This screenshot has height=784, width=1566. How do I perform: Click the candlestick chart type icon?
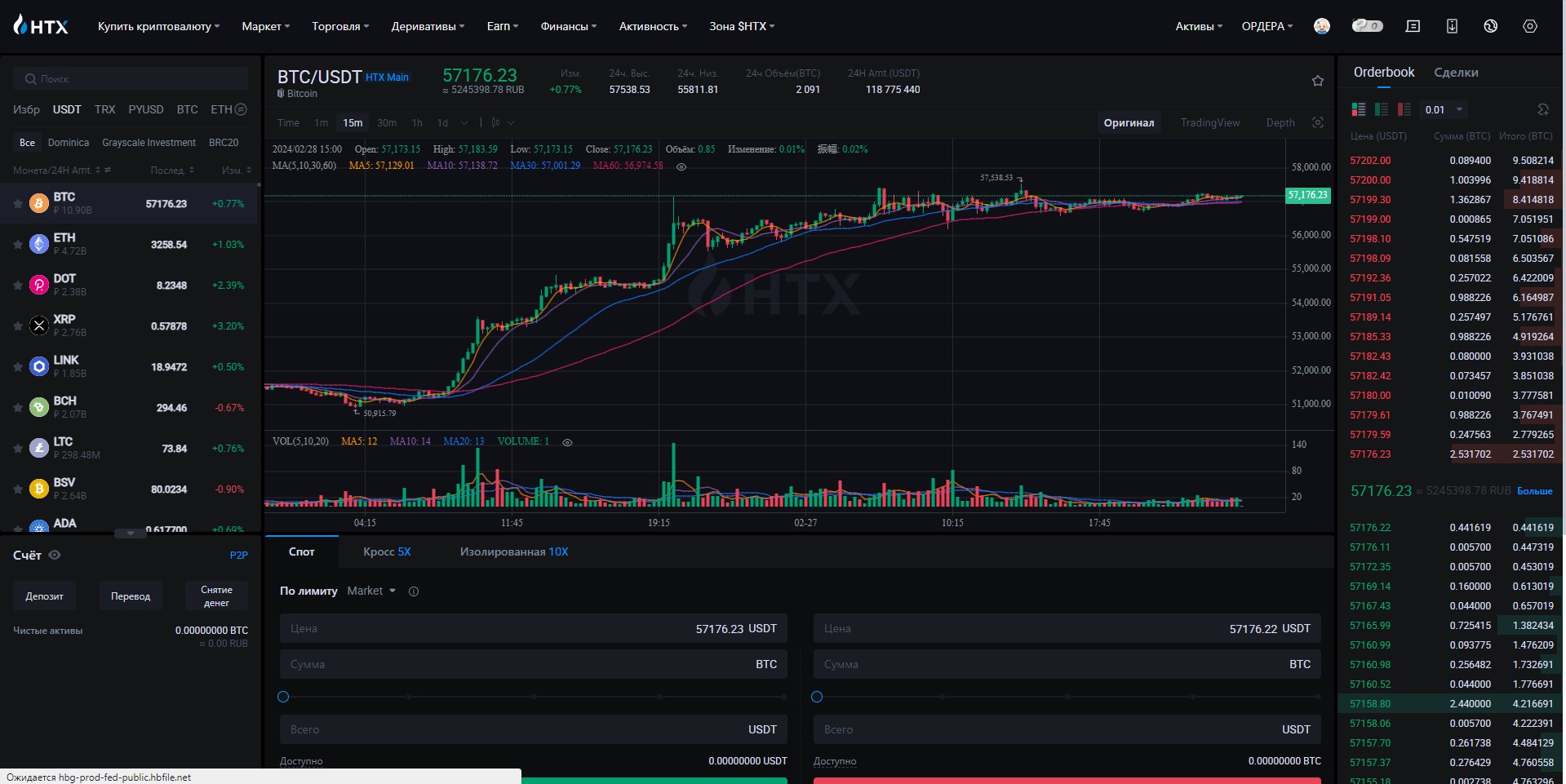[495, 122]
